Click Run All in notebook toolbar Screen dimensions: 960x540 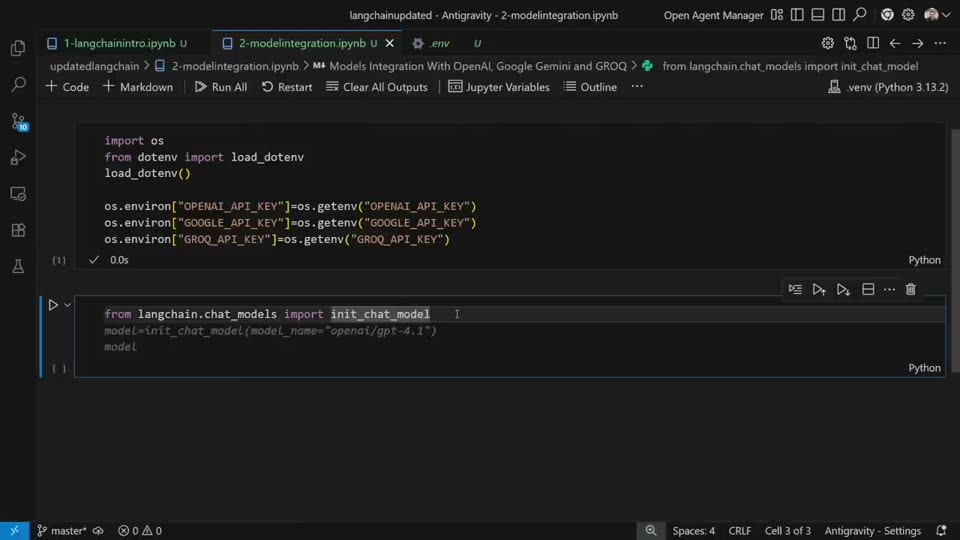click(x=221, y=87)
